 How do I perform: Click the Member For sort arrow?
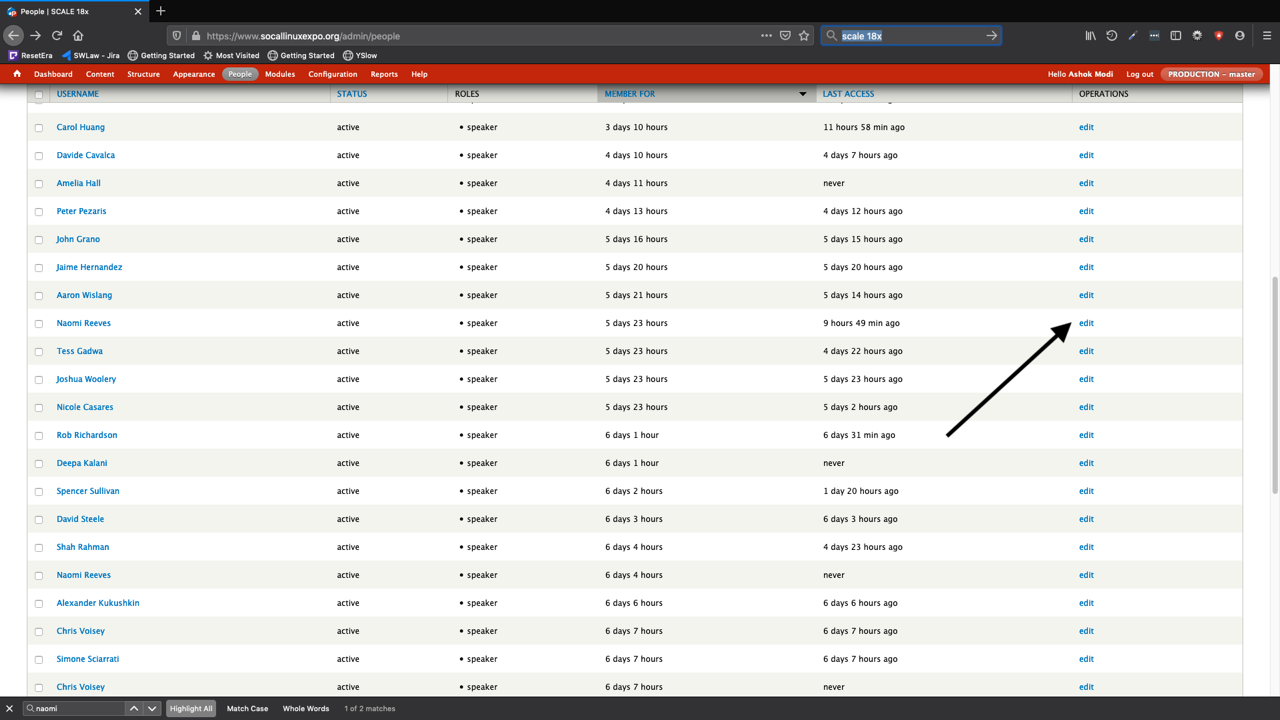click(802, 94)
